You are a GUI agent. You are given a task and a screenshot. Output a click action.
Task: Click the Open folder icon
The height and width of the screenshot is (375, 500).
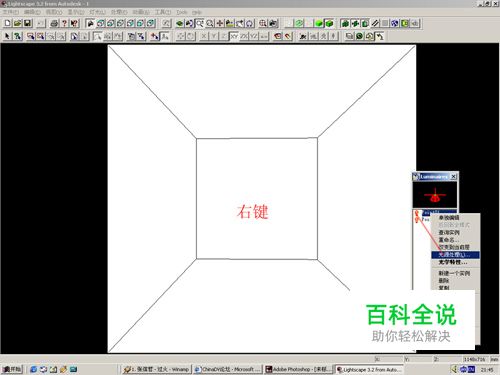click(x=17, y=23)
